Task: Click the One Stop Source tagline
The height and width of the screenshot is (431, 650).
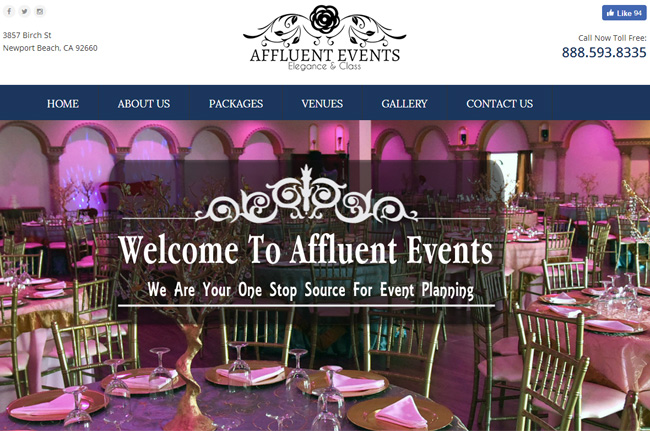Action: [x=310, y=290]
